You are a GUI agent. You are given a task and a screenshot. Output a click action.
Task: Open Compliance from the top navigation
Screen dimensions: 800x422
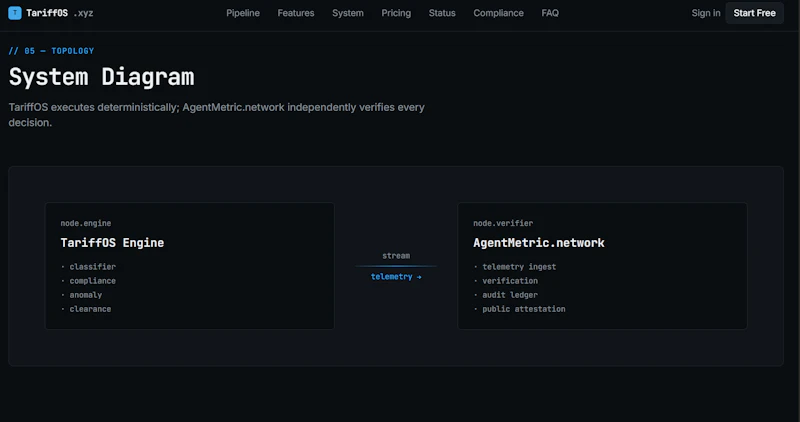tap(498, 13)
